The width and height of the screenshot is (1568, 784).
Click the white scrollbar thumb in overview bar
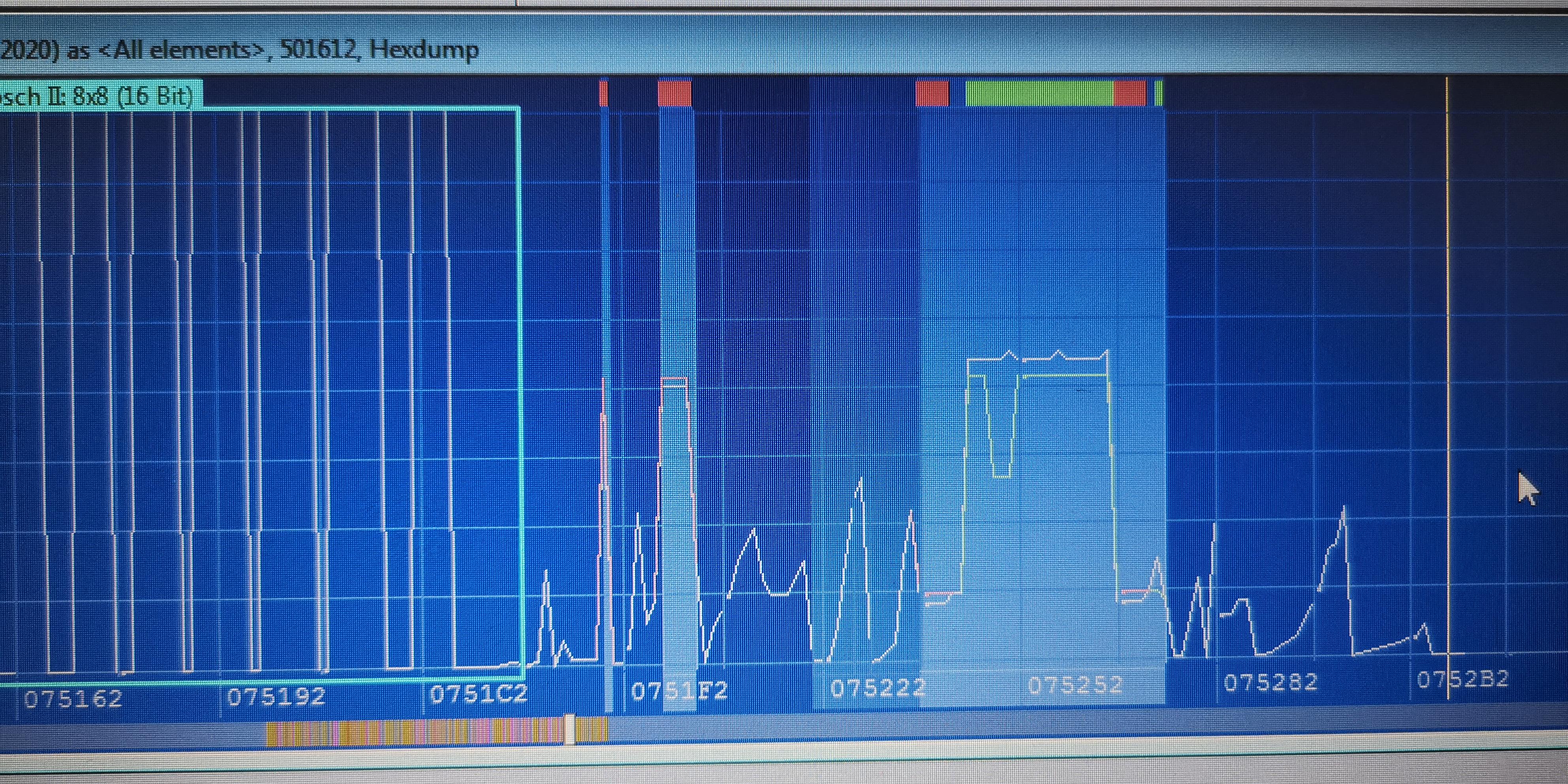[570, 729]
